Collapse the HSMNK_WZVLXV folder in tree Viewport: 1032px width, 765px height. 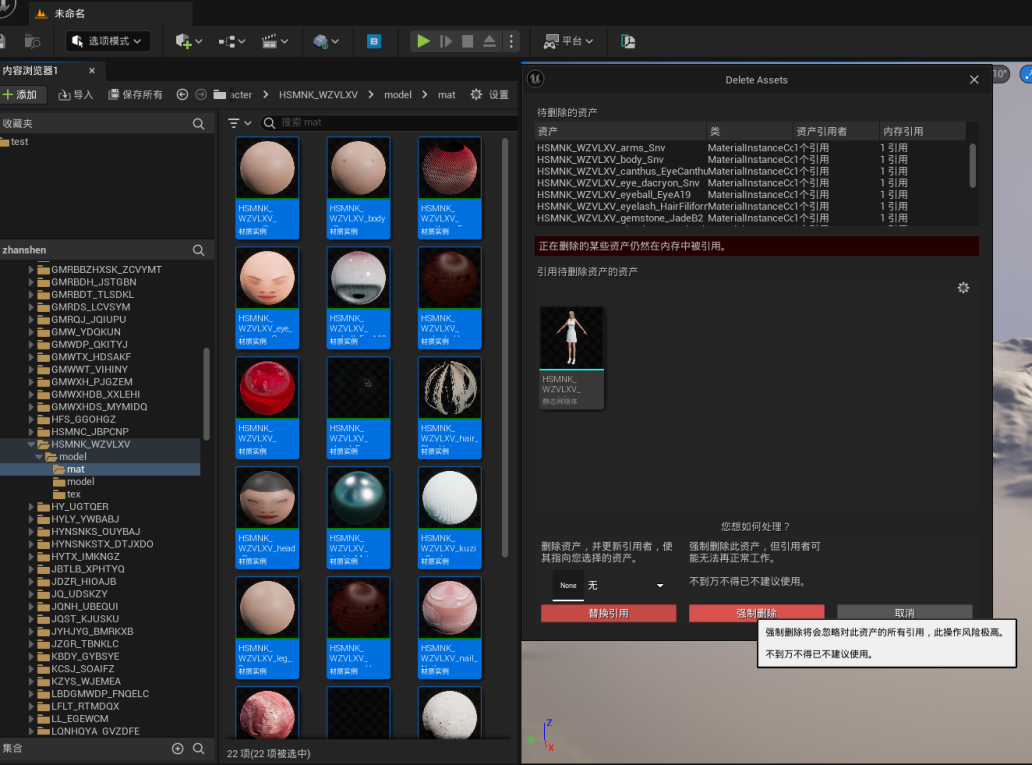pyautogui.click(x=32, y=444)
